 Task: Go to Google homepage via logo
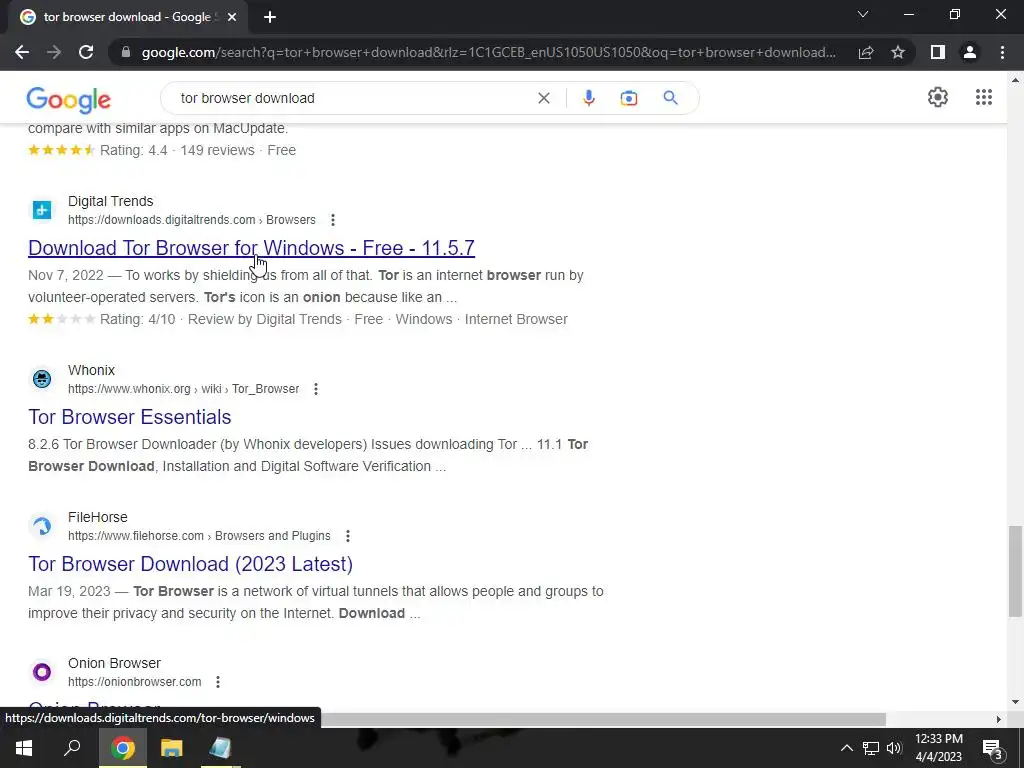click(x=69, y=99)
